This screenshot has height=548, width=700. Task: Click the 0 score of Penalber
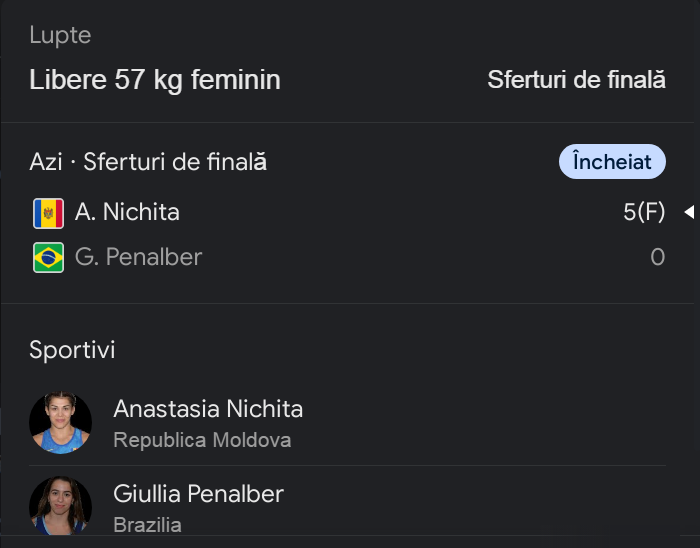click(x=658, y=257)
